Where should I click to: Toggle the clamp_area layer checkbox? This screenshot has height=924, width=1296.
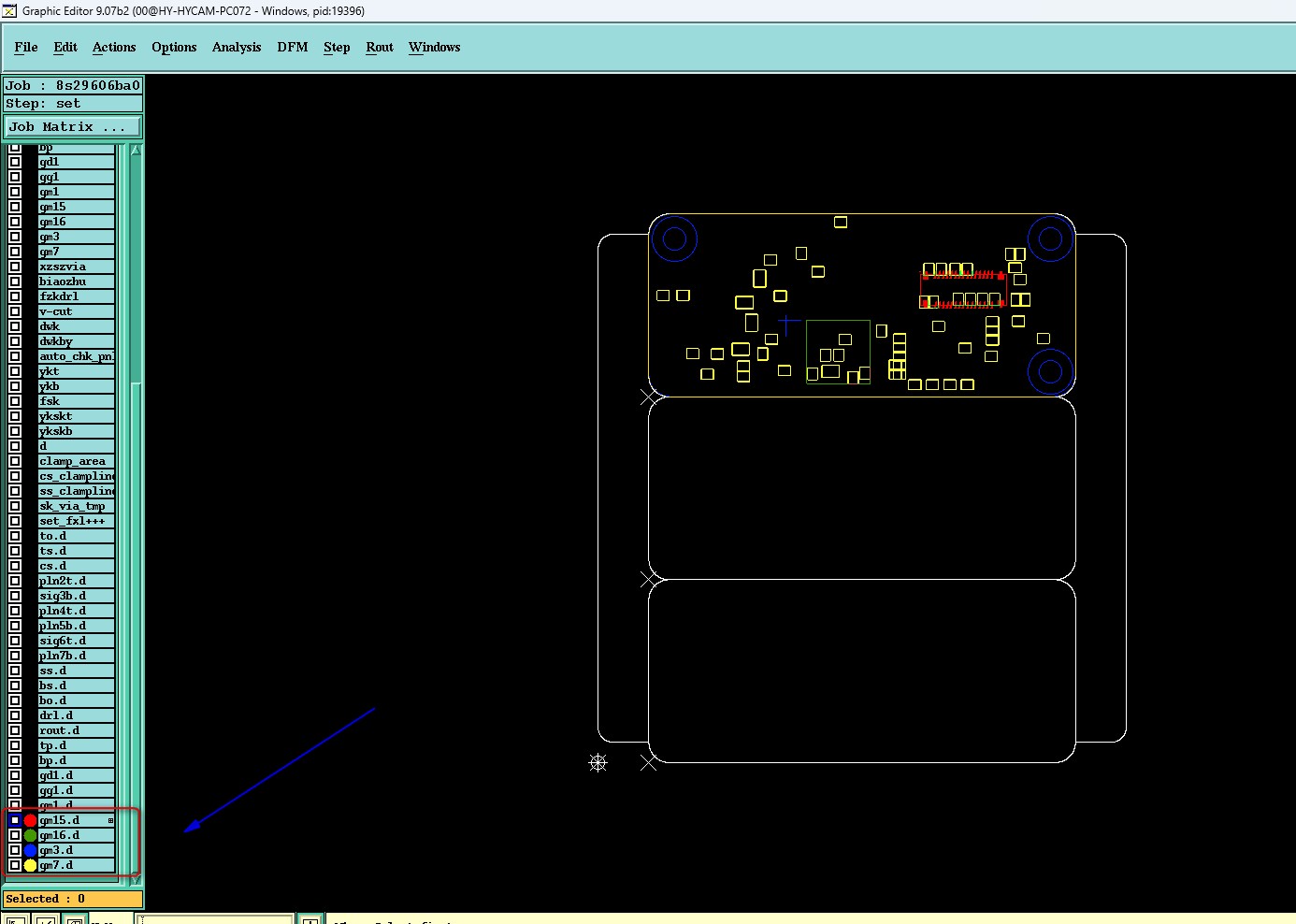15,461
